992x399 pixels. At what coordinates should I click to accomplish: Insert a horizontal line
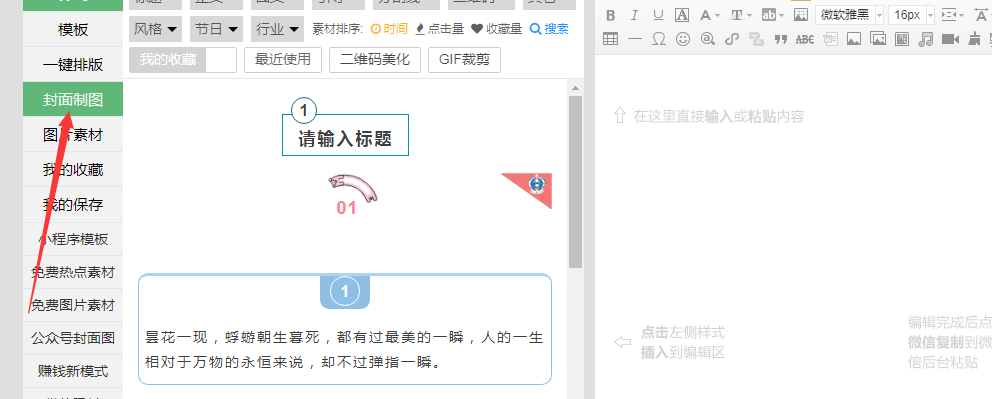[x=635, y=39]
